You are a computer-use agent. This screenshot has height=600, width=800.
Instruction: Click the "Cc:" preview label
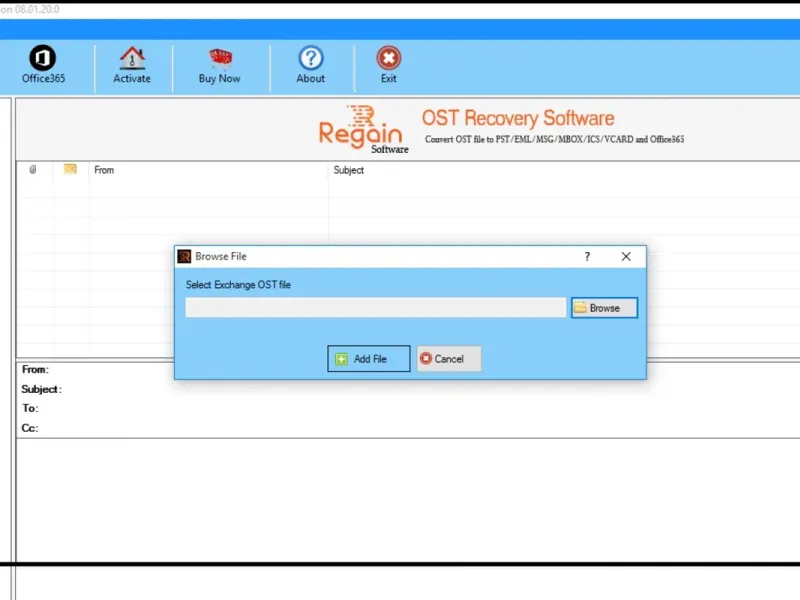pos(30,428)
